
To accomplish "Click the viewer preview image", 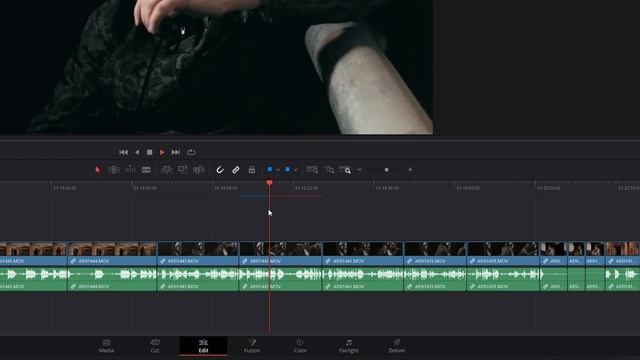I will click(x=216, y=67).
